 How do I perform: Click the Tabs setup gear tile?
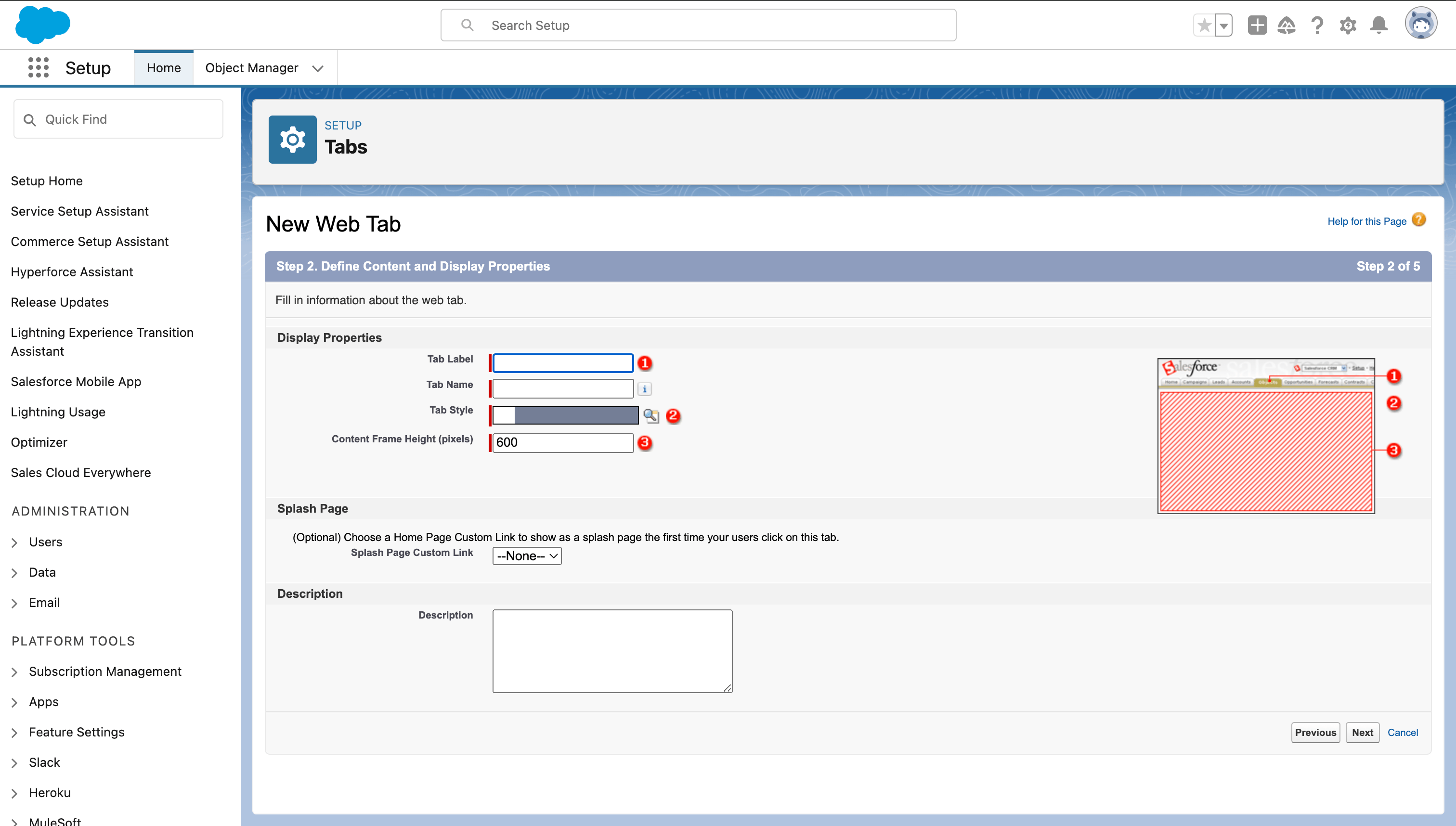point(292,140)
